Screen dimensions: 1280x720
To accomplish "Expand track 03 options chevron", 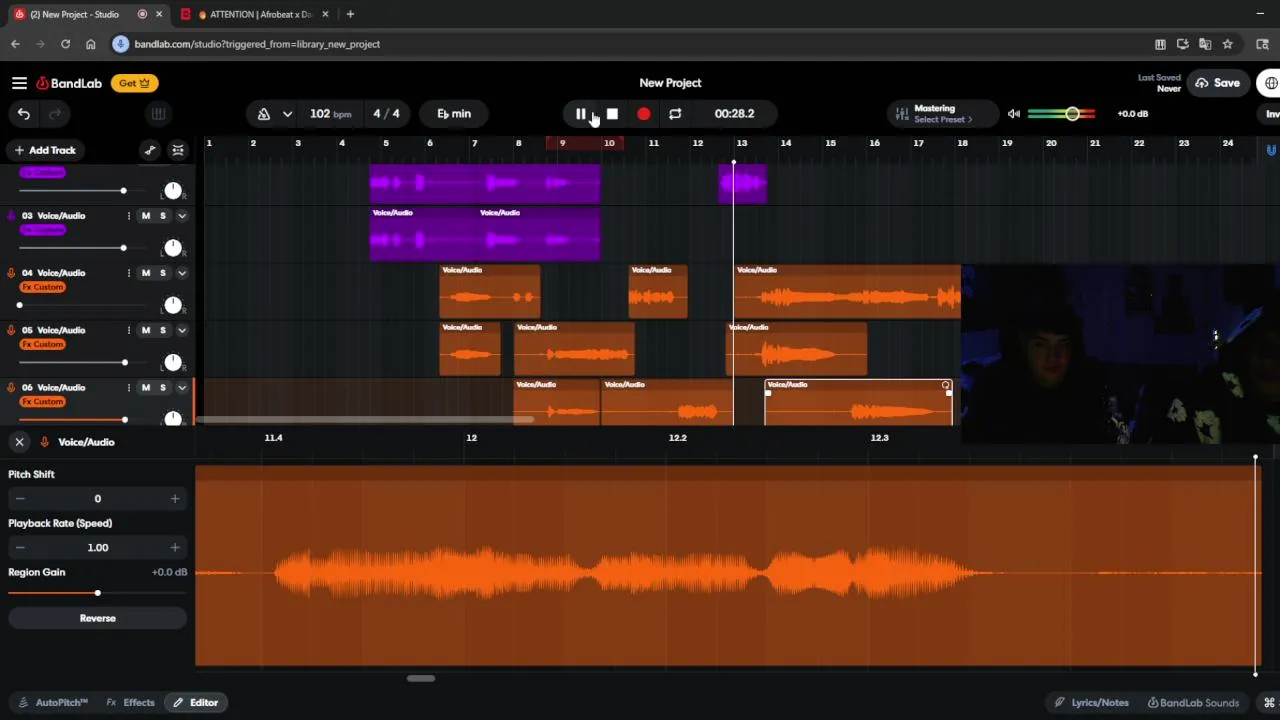I will tap(182, 216).
